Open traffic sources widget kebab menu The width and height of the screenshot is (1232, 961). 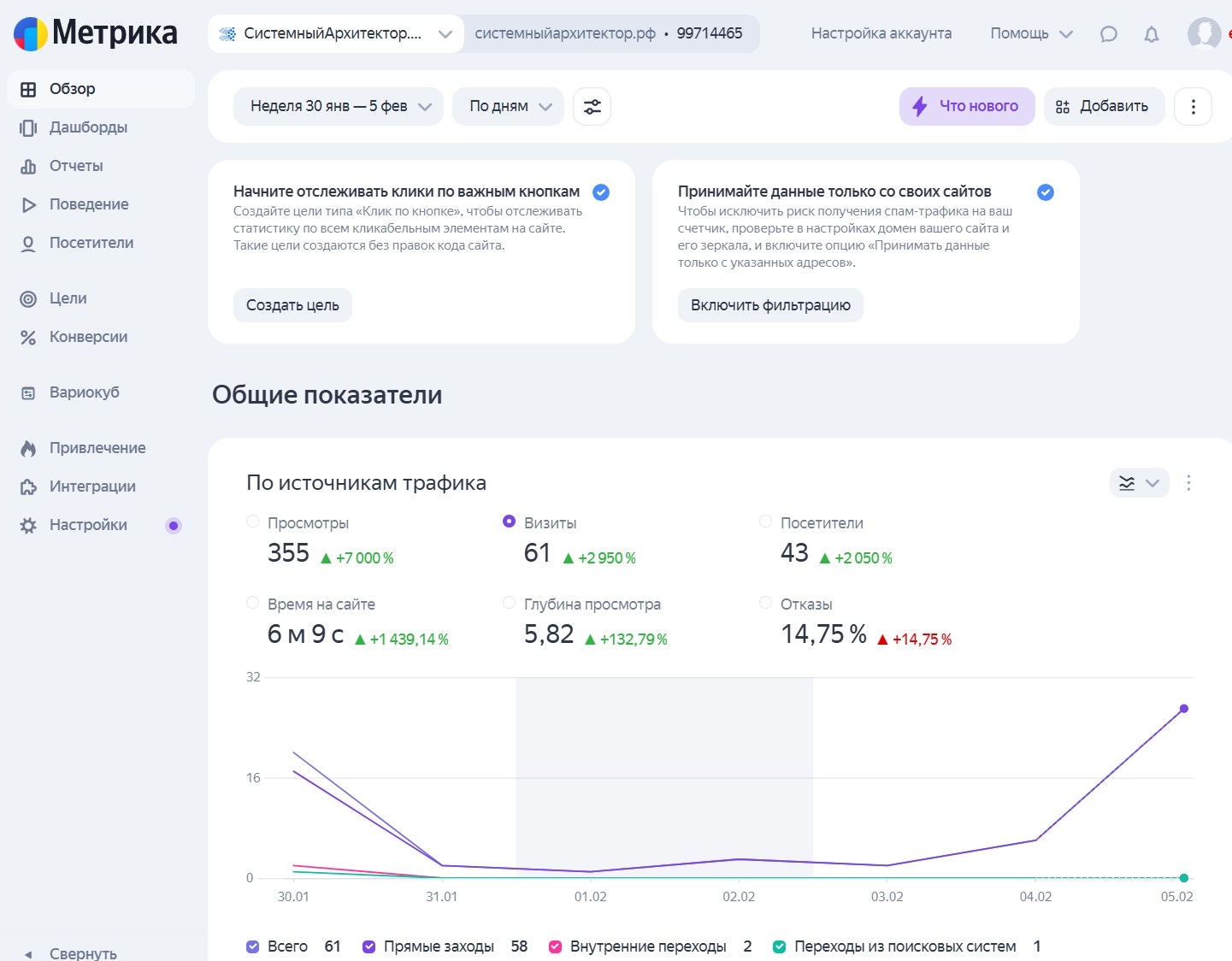pyautogui.click(x=1188, y=483)
